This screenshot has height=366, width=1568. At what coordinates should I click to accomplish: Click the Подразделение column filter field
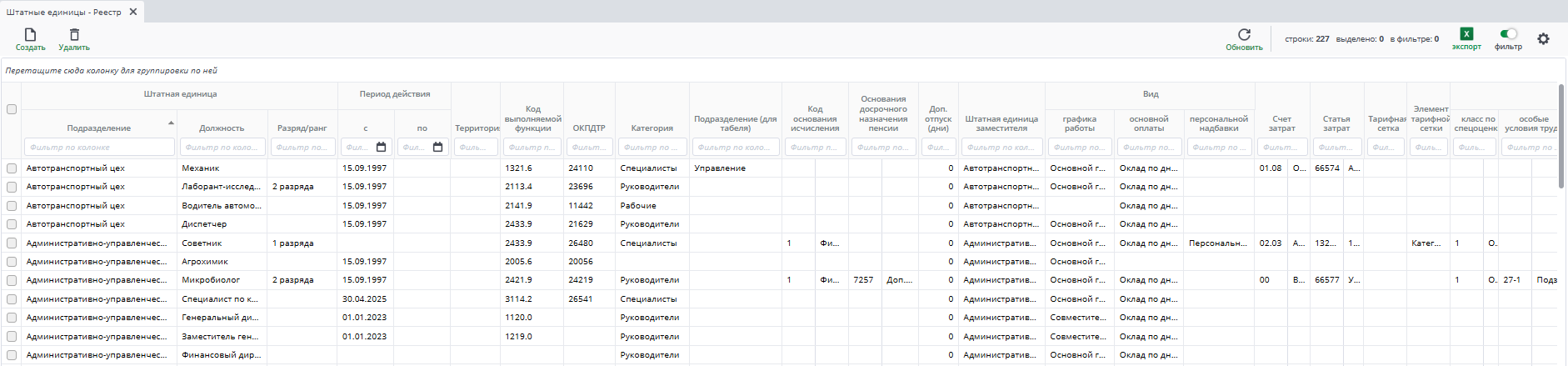tap(99, 148)
